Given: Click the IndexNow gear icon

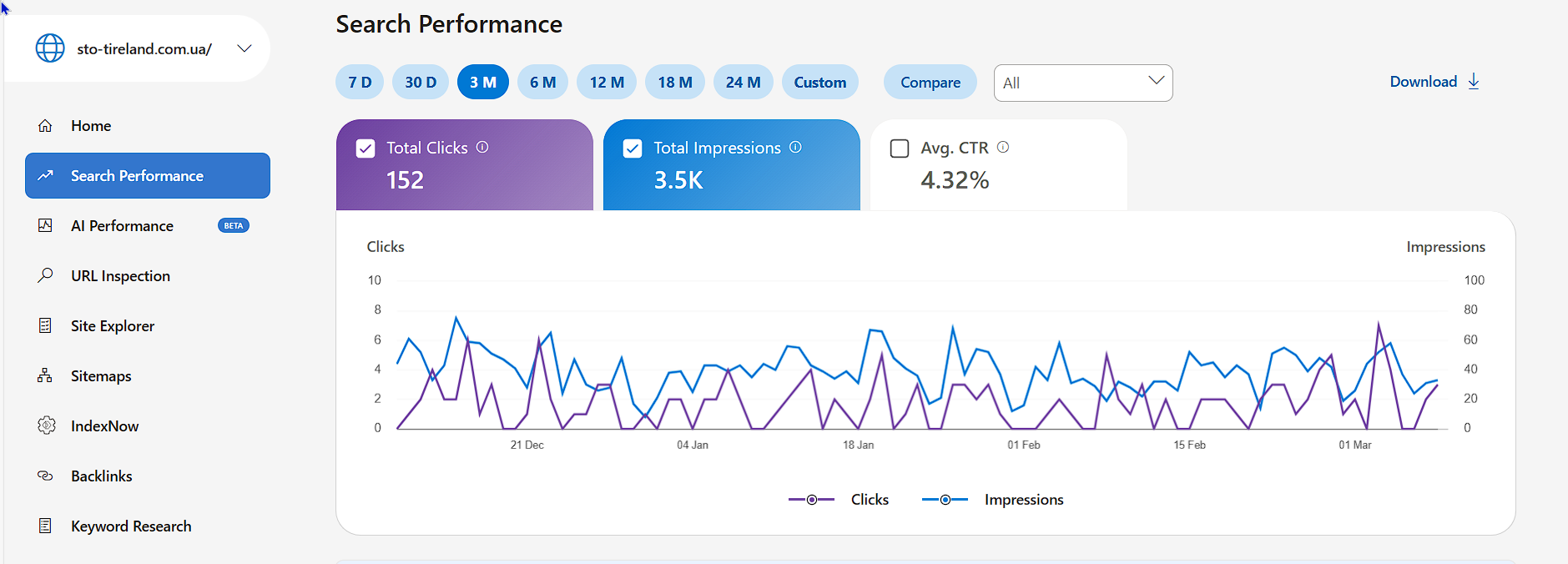Looking at the screenshot, I should [x=46, y=426].
